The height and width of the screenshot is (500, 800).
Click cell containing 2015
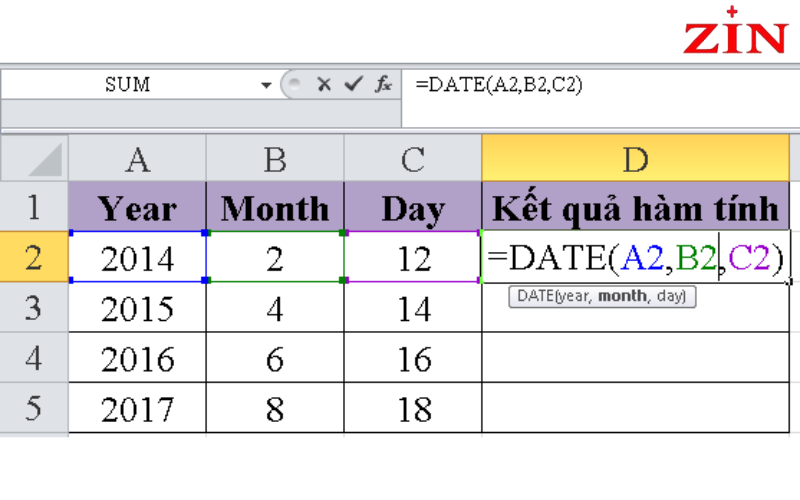click(137, 307)
